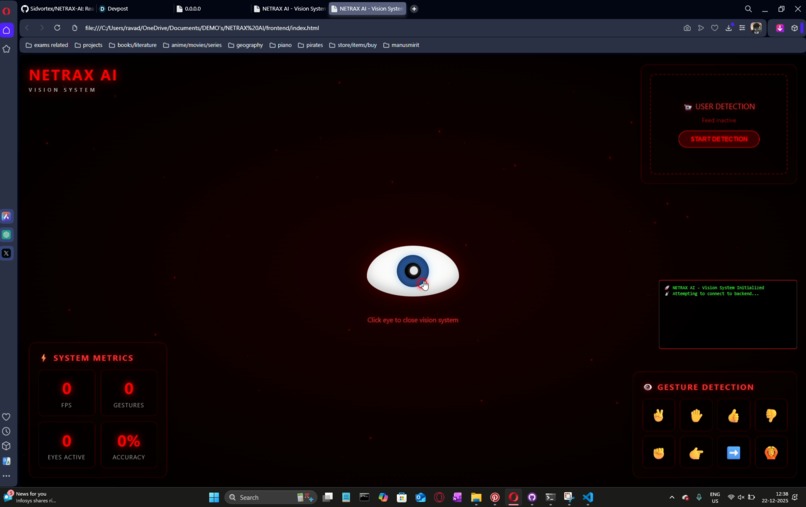Screen dimensions: 806x507
Task: Select the raised fist gesture tile
Action: [658, 453]
